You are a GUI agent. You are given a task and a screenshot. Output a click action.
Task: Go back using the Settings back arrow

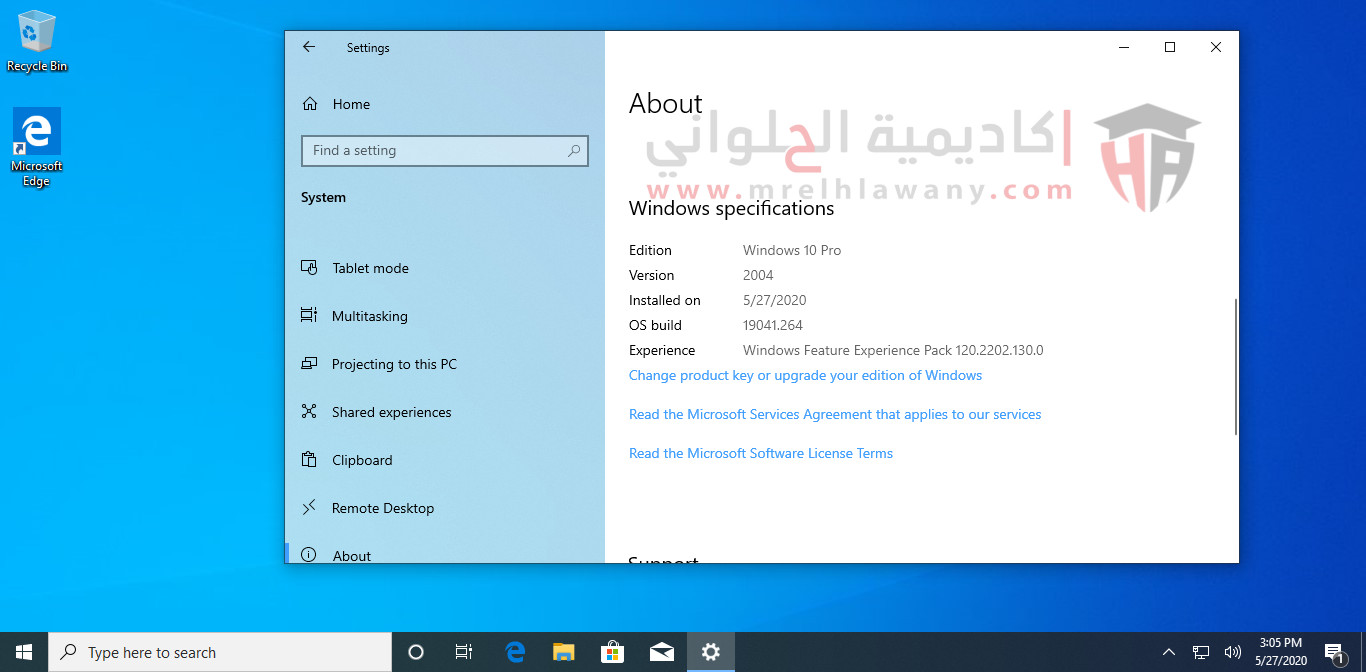click(309, 47)
